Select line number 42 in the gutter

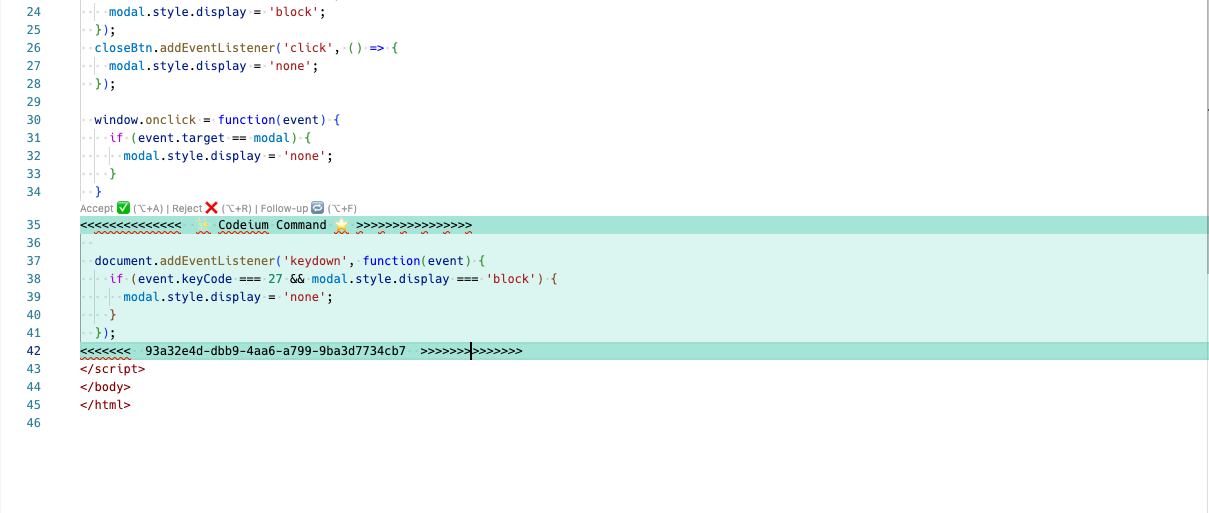[34, 351]
